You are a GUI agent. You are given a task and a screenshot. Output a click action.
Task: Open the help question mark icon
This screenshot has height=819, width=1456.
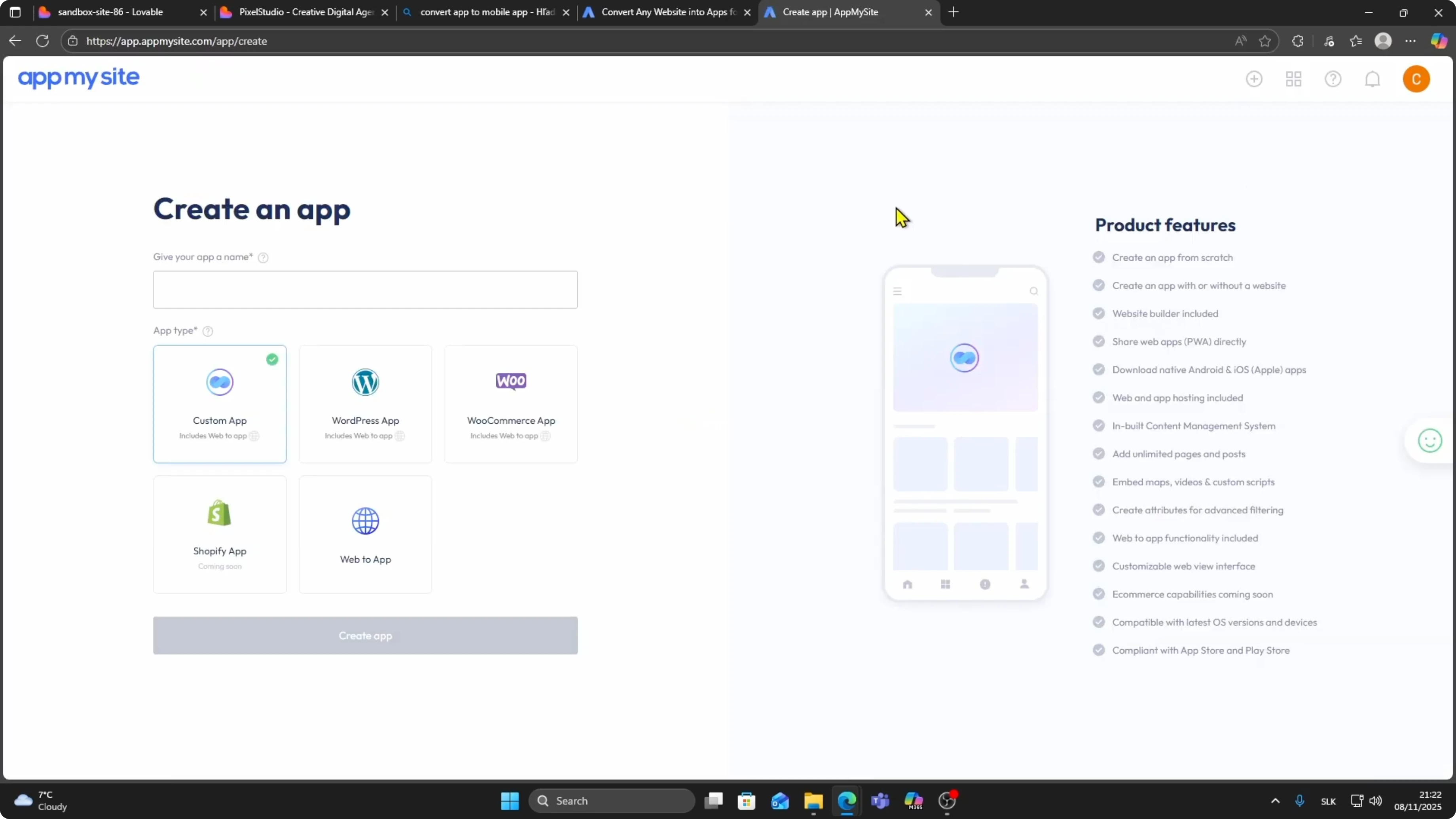click(x=1333, y=79)
